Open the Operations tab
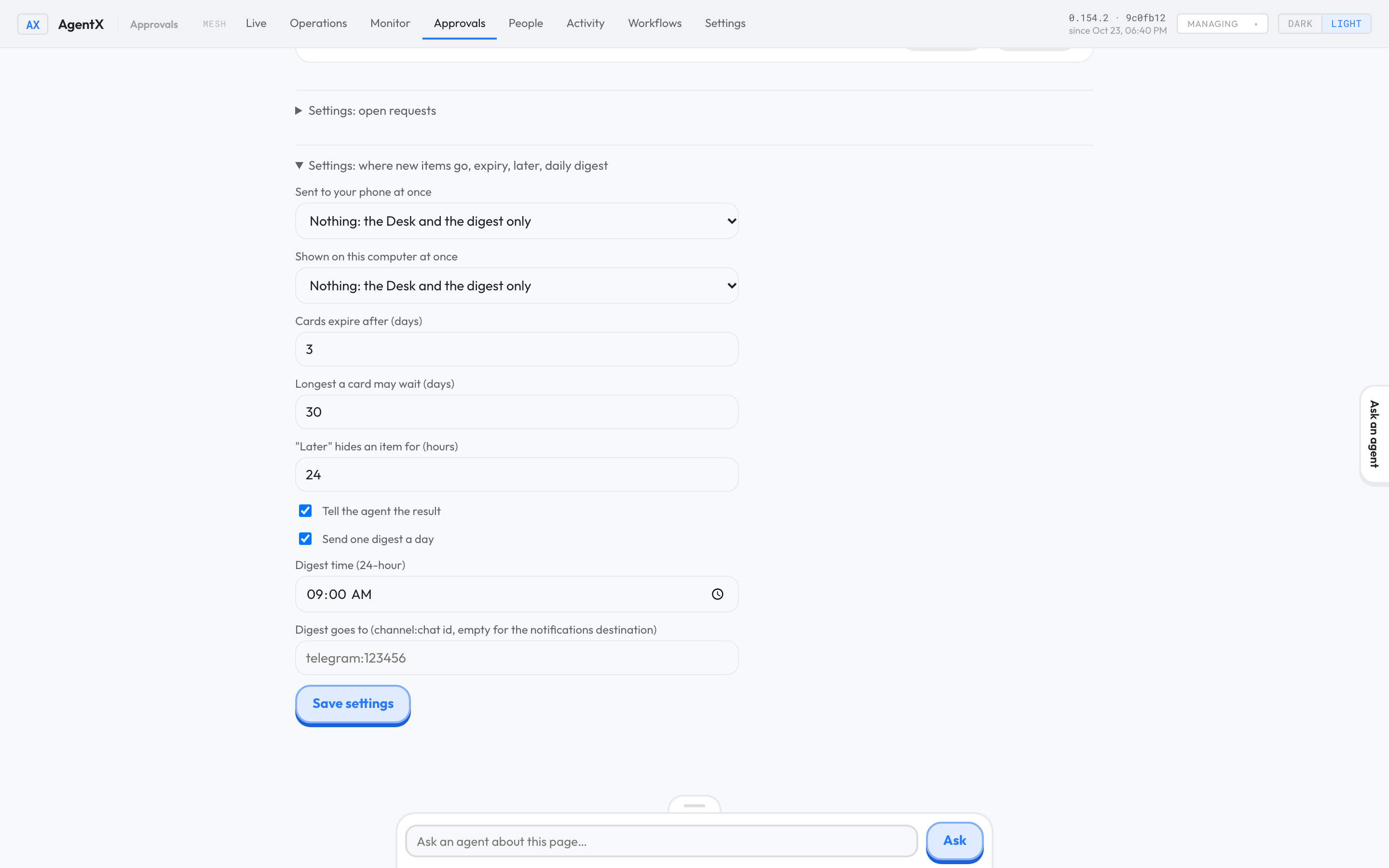 click(318, 23)
